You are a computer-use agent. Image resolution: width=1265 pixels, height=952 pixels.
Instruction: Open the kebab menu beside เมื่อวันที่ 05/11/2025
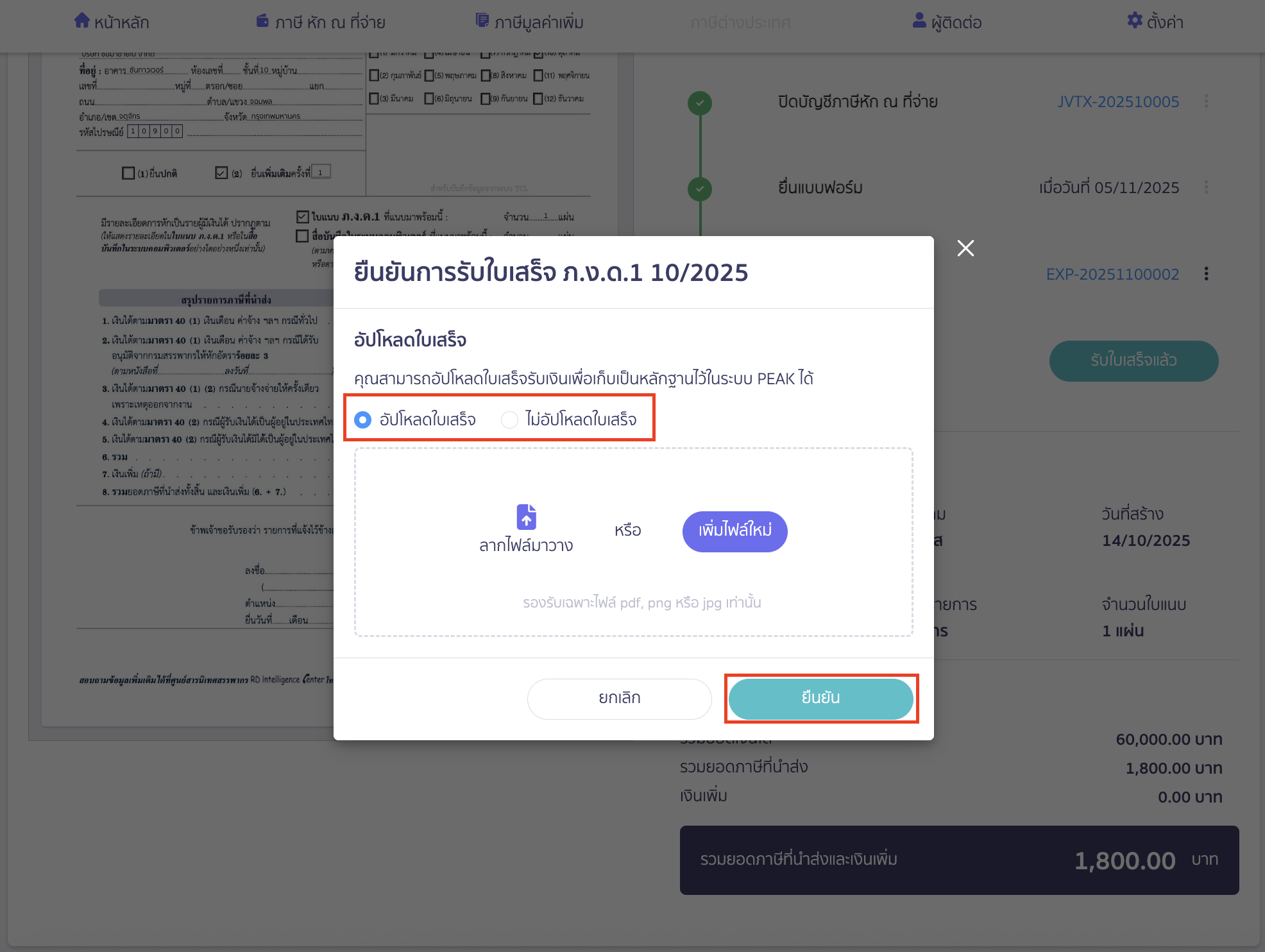1207,188
